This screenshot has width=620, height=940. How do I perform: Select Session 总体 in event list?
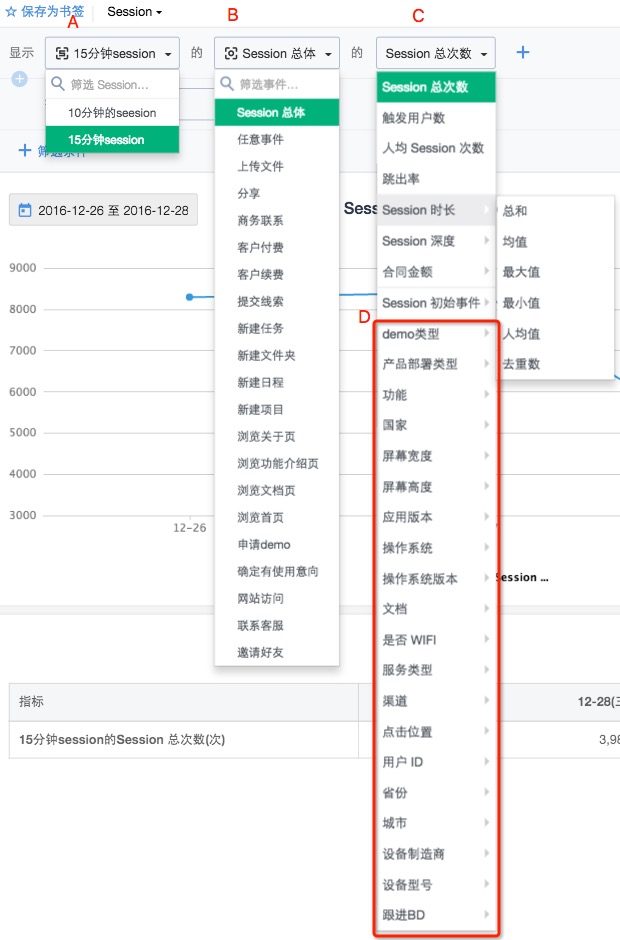pyautogui.click(x=277, y=112)
